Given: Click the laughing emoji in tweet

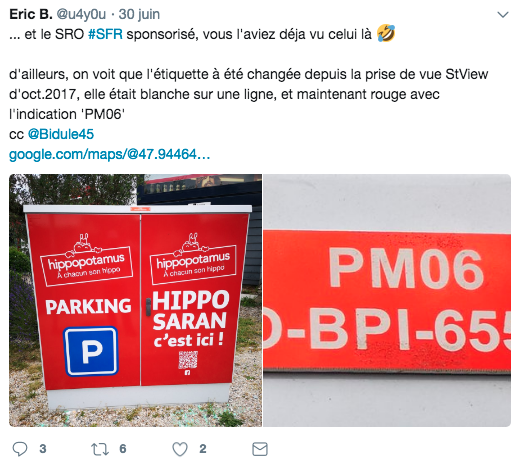Looking at the screenshot, I should coord(386,33).
